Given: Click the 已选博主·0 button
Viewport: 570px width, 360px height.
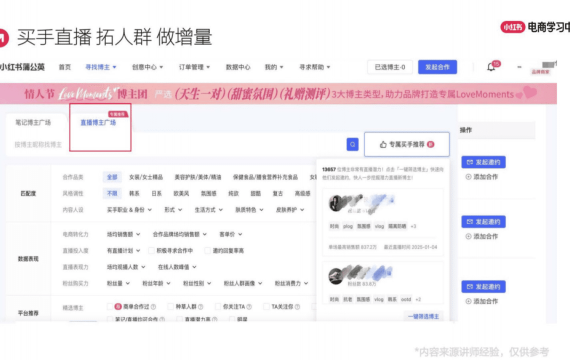Looking at the screenshot, I should pyautogui.click(x=390, y=67).
